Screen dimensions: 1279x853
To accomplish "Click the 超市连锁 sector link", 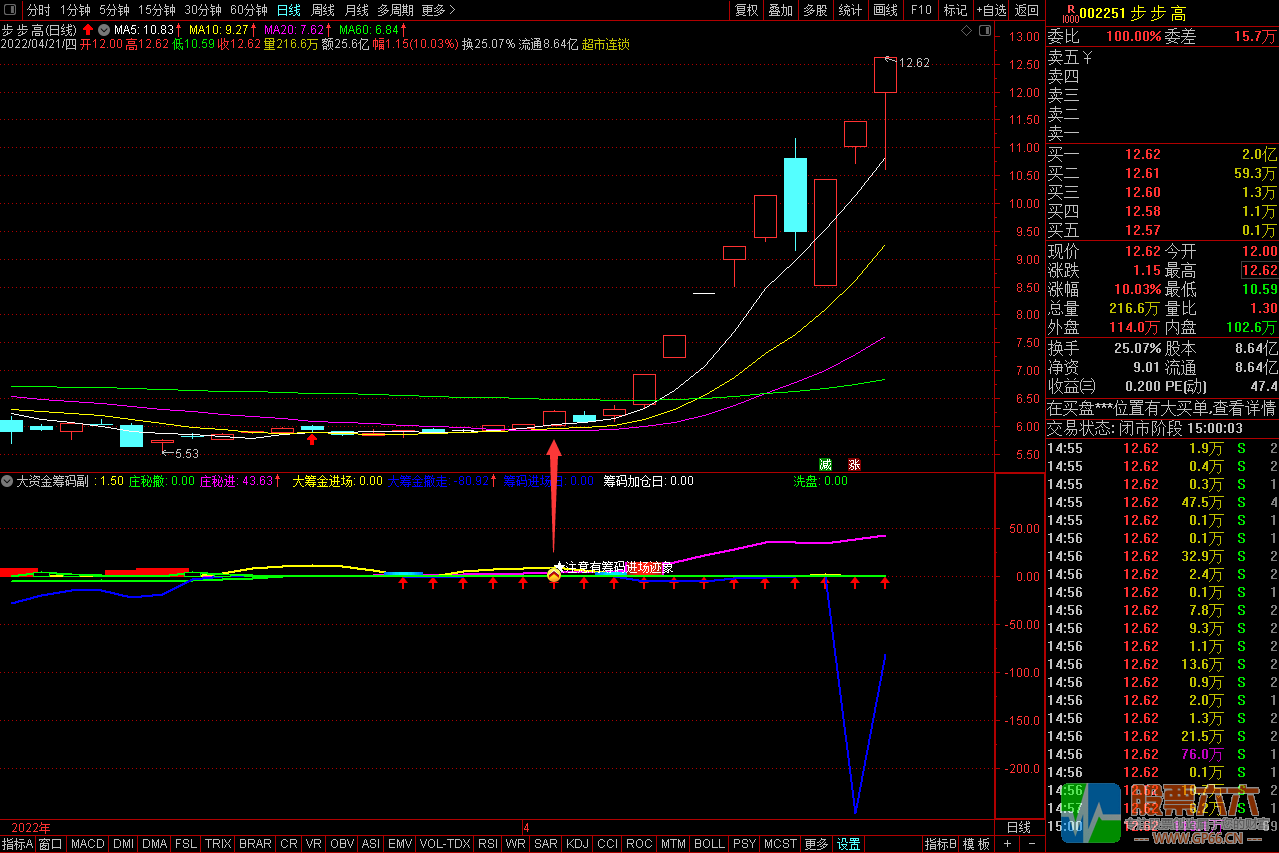I will coord(605,44).
